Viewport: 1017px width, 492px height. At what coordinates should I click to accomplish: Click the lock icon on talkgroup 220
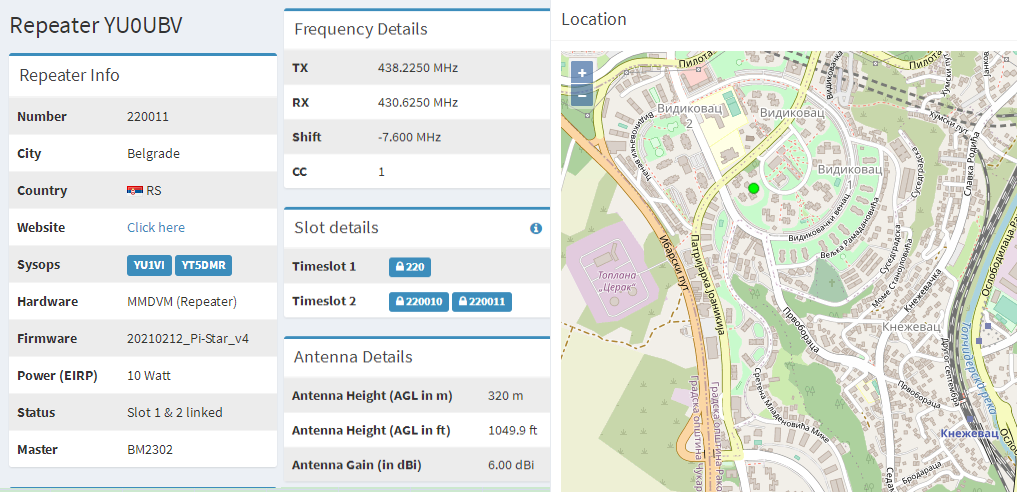(400, 267)
